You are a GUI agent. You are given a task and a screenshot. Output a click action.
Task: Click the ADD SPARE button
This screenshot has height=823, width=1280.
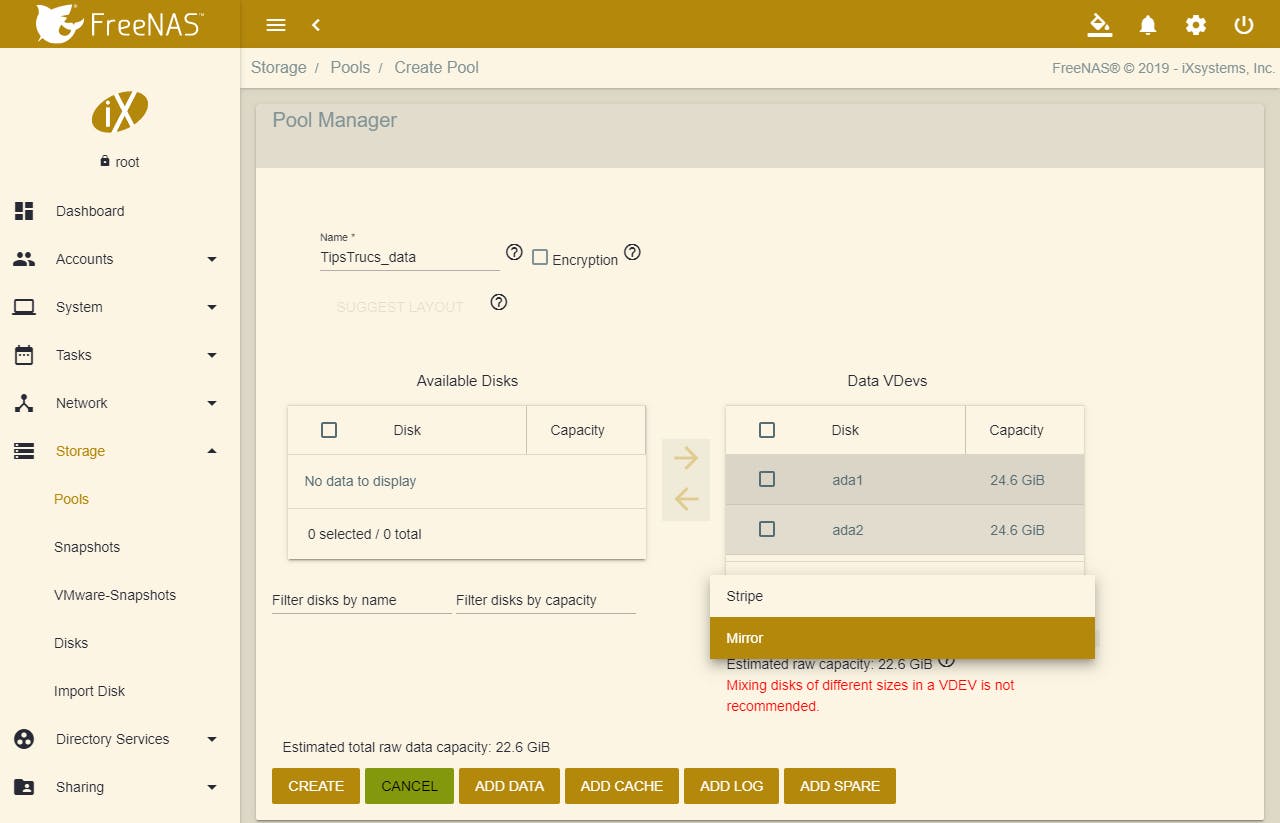pyautogui.click(x=840, y=786)
